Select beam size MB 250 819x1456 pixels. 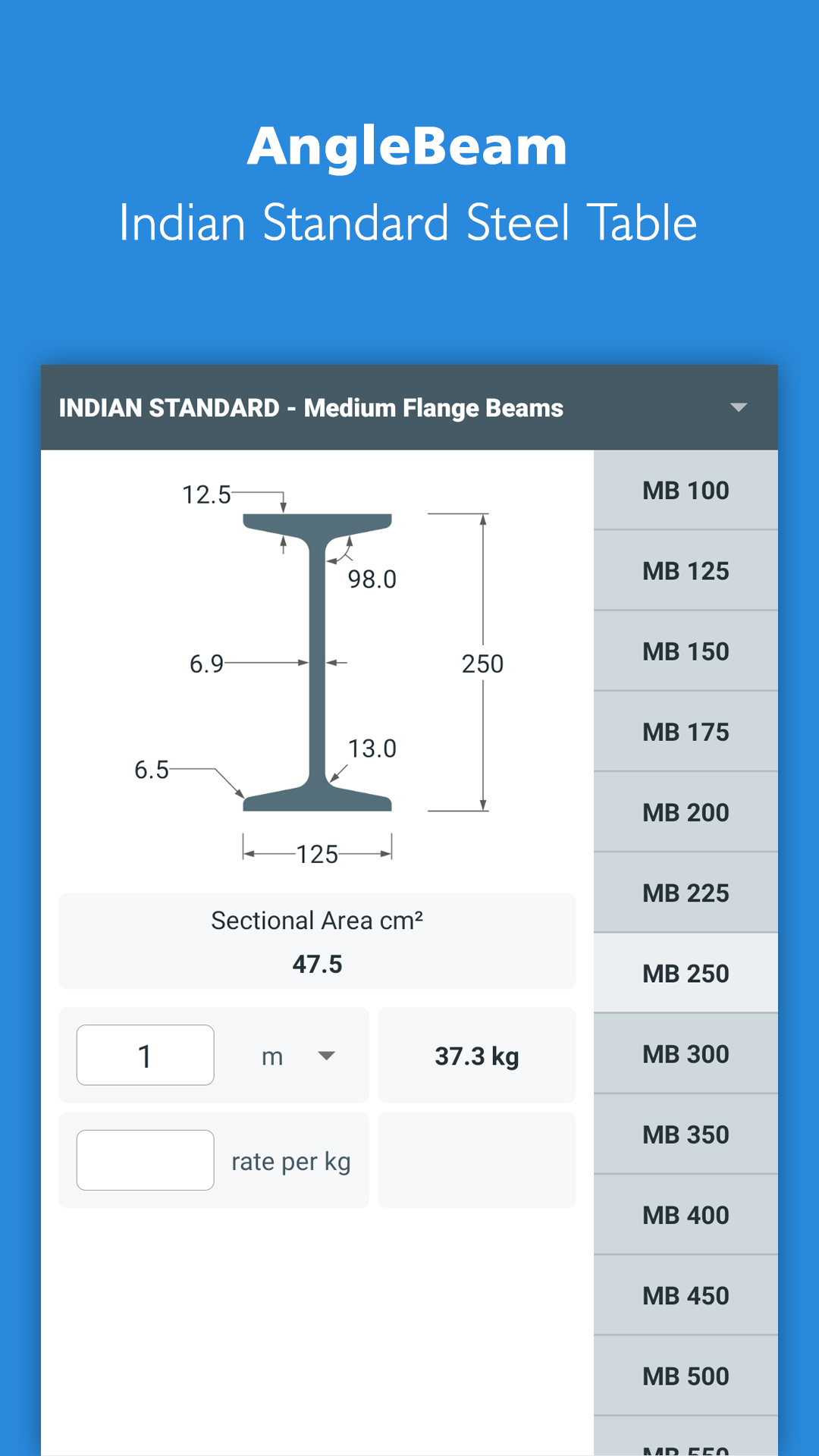tap(685, 973)
